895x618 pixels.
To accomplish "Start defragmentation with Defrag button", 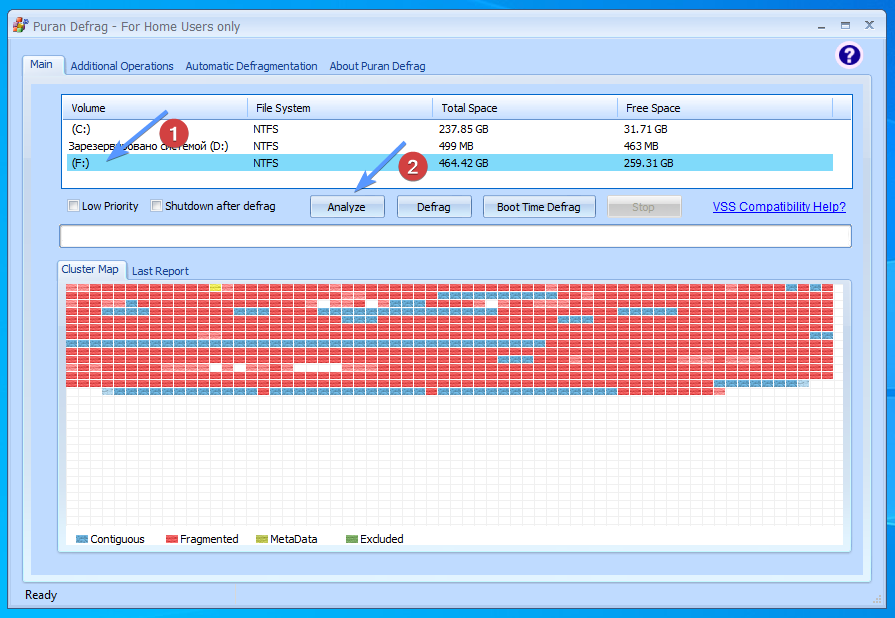I will tap(434, 207).
